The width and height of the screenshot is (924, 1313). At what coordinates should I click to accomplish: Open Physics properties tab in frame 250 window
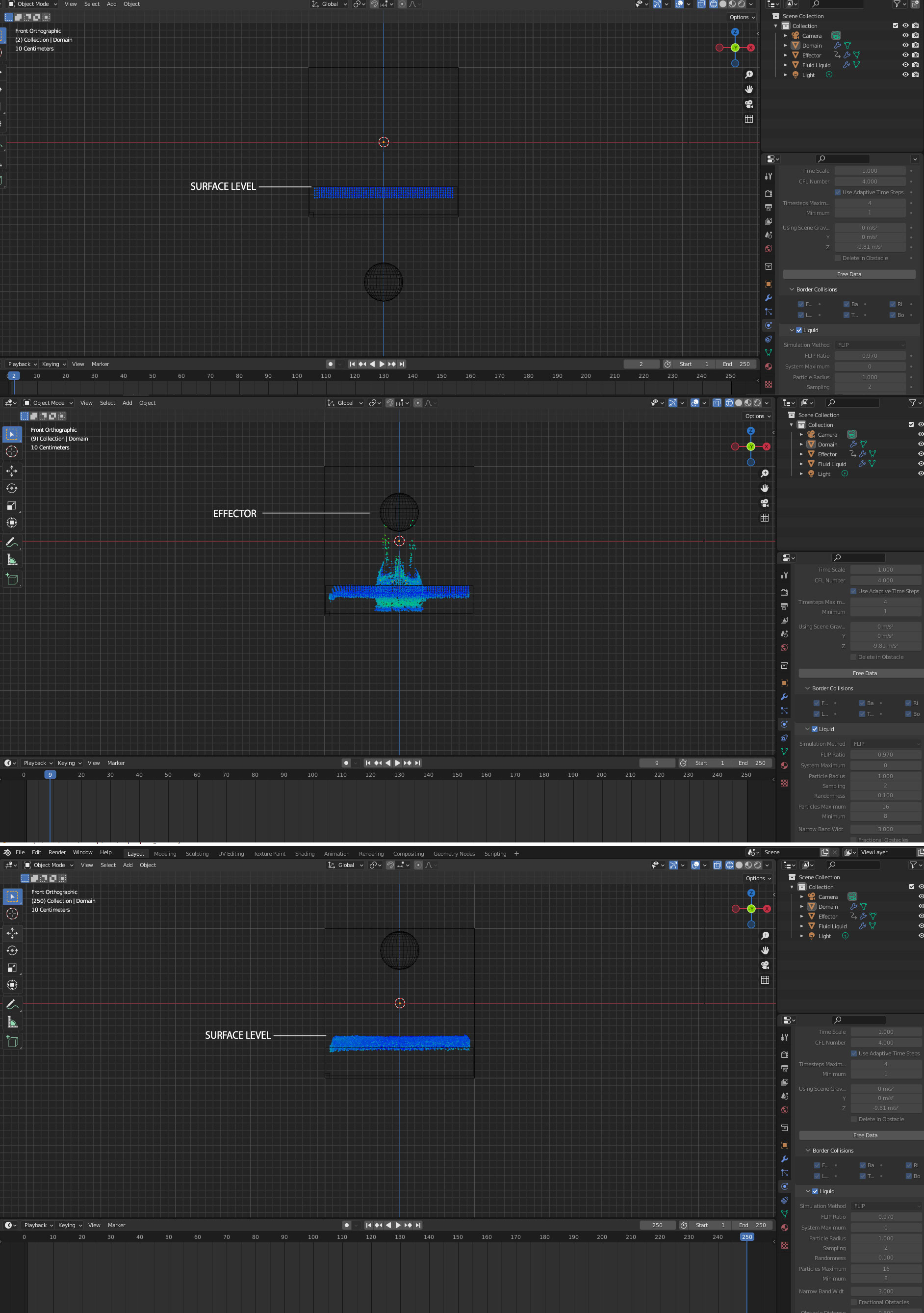[x=785, y=1186]
